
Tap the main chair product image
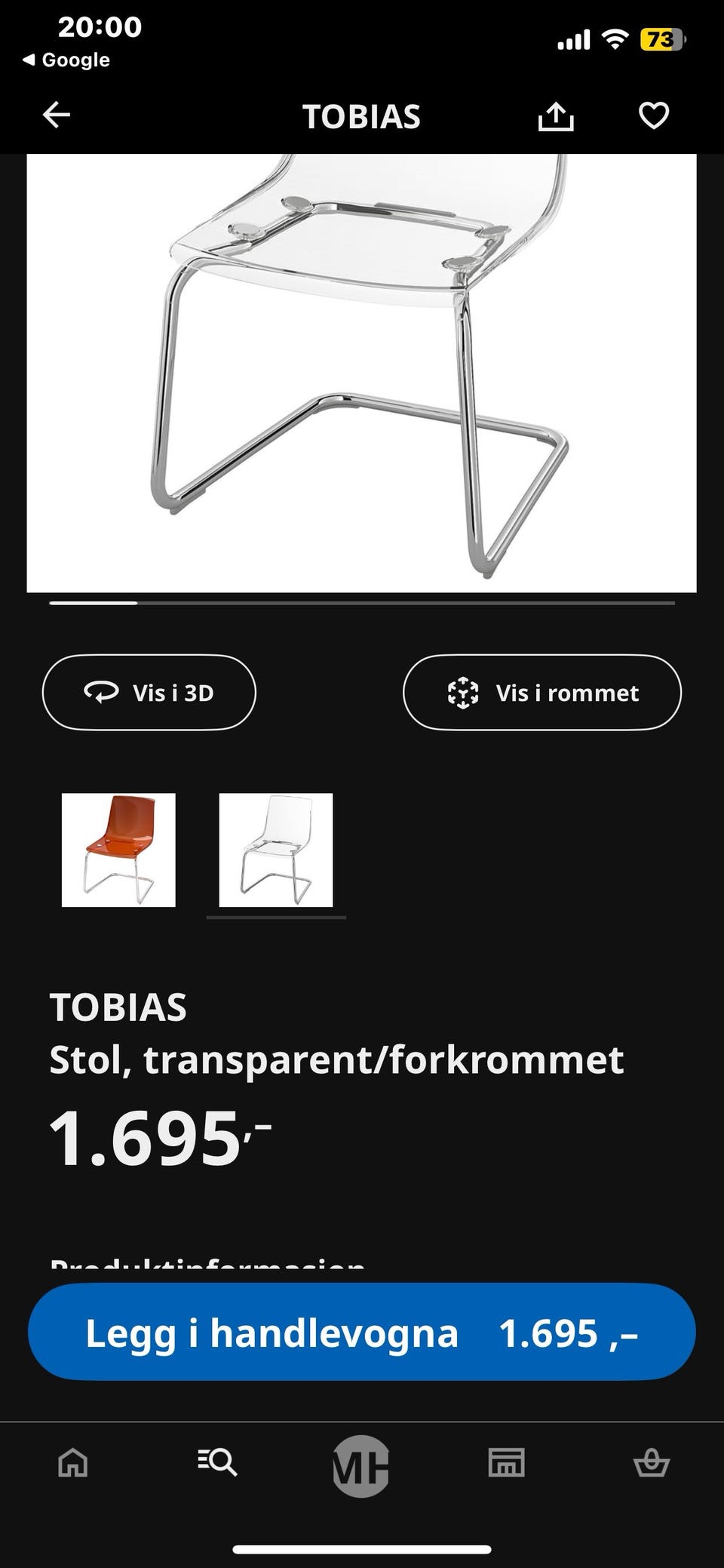tap(362, 373)
